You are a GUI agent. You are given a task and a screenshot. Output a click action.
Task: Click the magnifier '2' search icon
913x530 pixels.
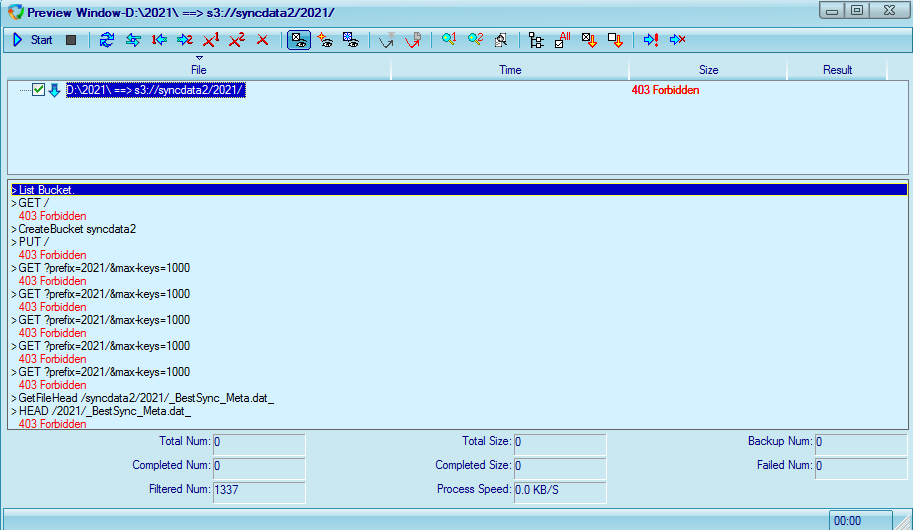point(475,40)
